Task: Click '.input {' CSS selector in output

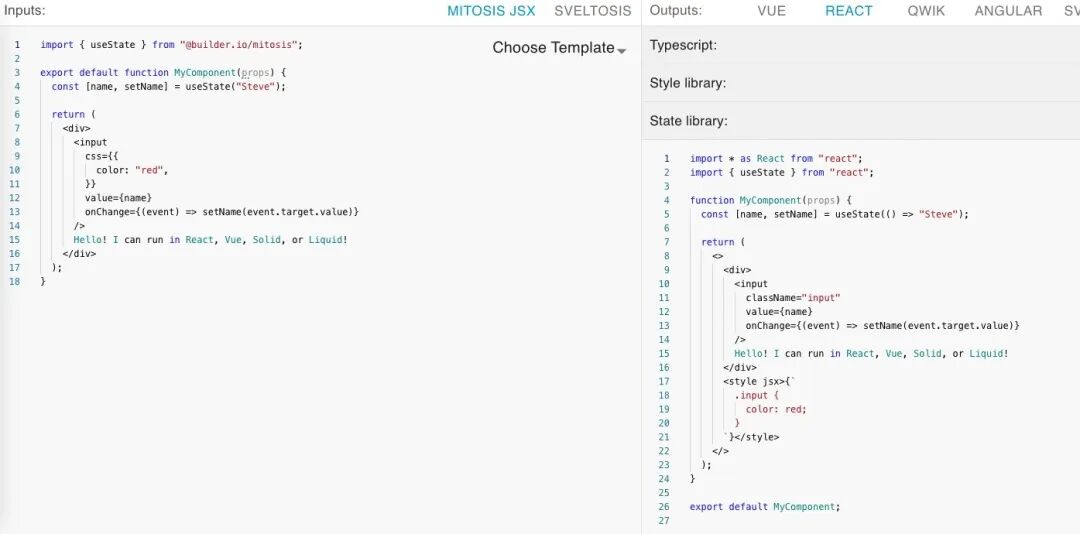Action: [756, 396]
